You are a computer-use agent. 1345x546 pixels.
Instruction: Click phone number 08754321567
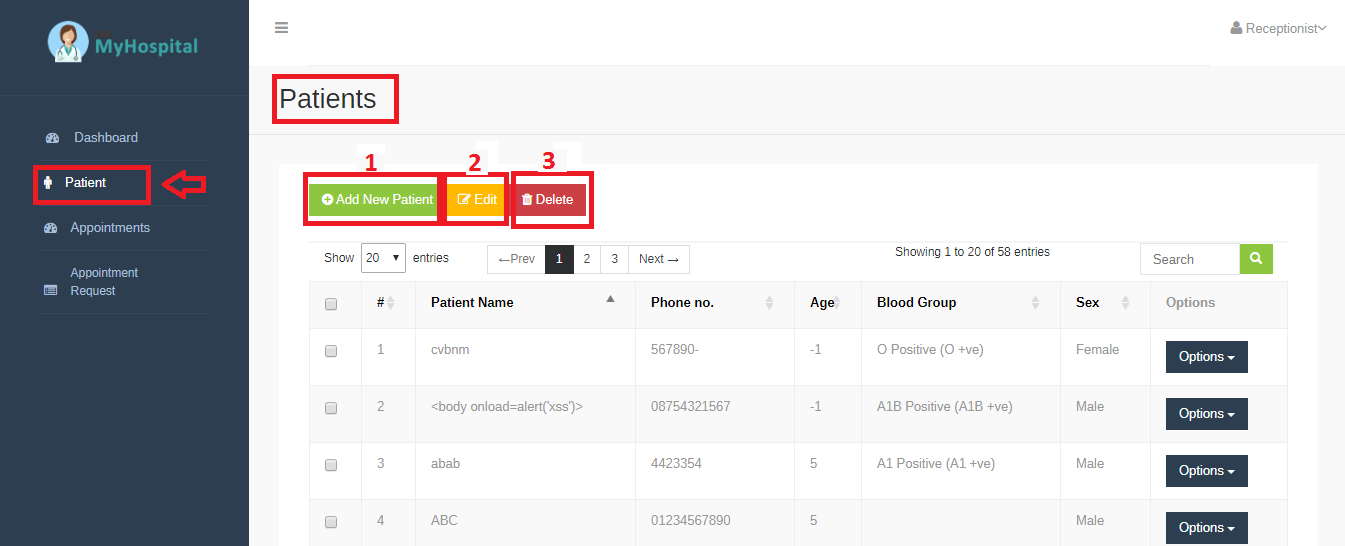click(x=691, y=406)
